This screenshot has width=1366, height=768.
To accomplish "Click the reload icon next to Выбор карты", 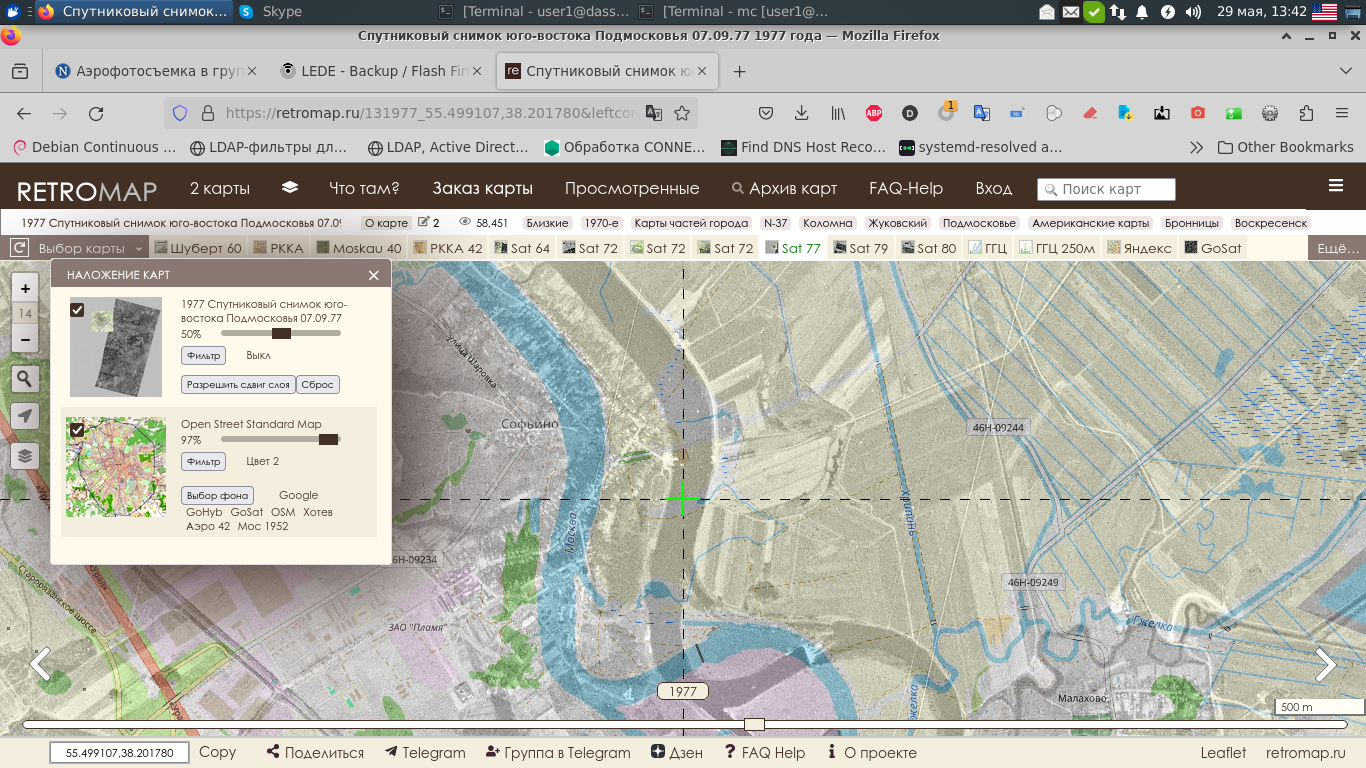I will pyautogui.click(x=17, y=246).
